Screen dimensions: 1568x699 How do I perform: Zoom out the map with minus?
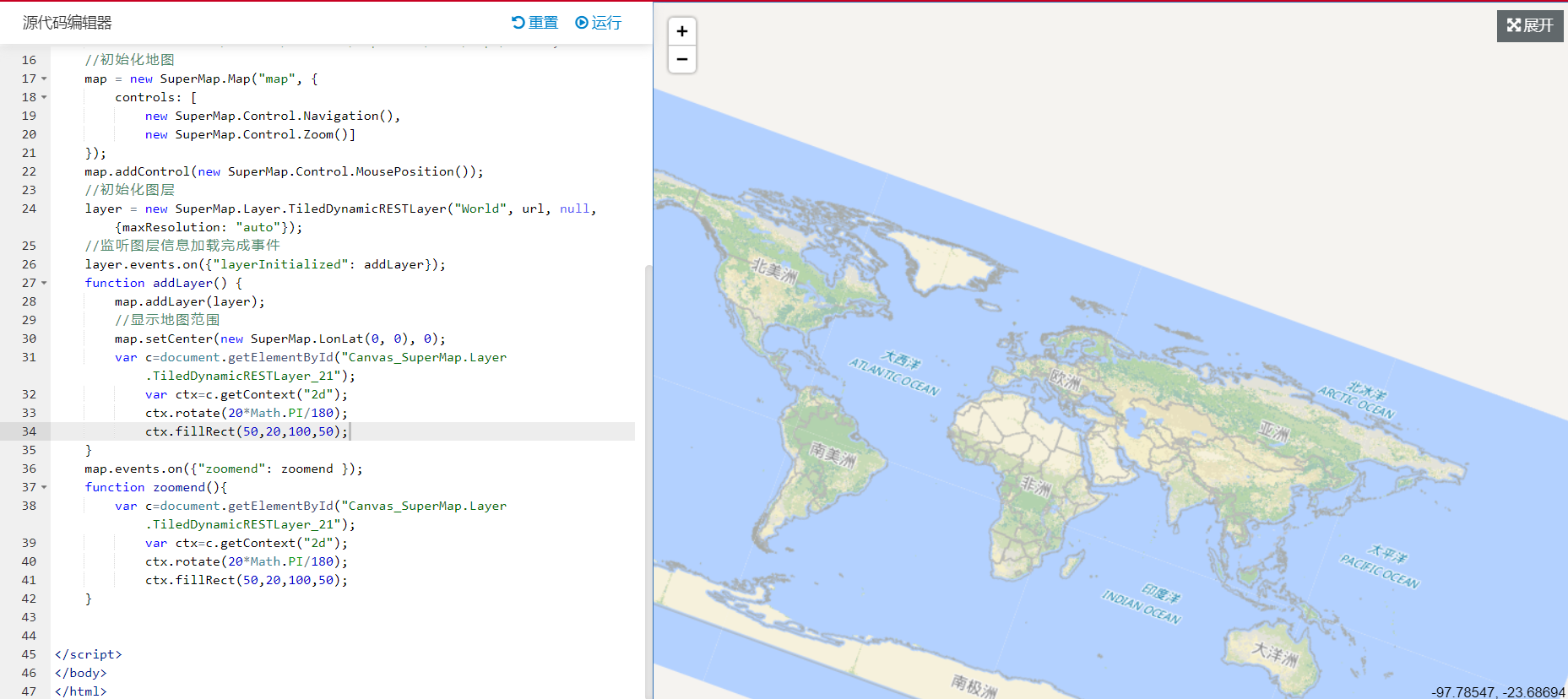[x=682, y=59]
